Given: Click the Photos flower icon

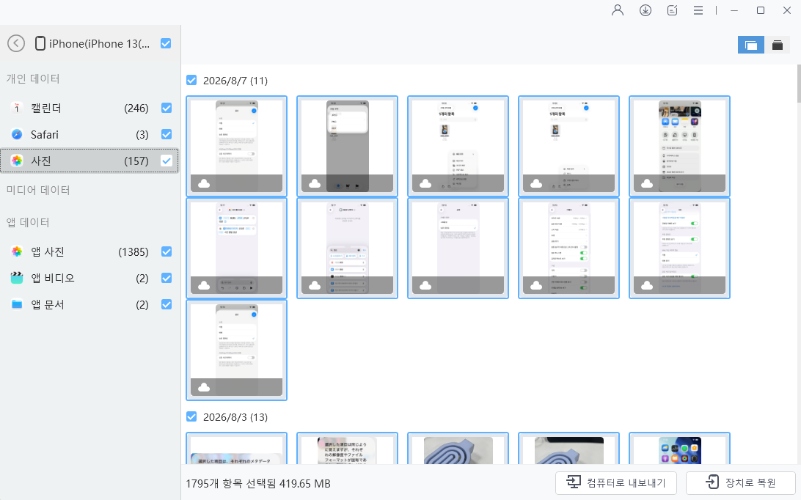Looking at the screenshot, I should 17,161.
